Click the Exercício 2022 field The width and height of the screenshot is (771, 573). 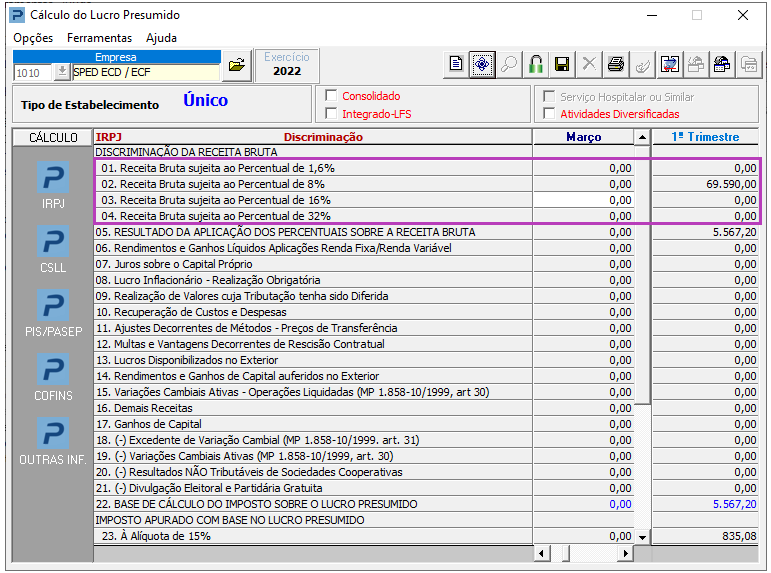click(x=287, y=65)
